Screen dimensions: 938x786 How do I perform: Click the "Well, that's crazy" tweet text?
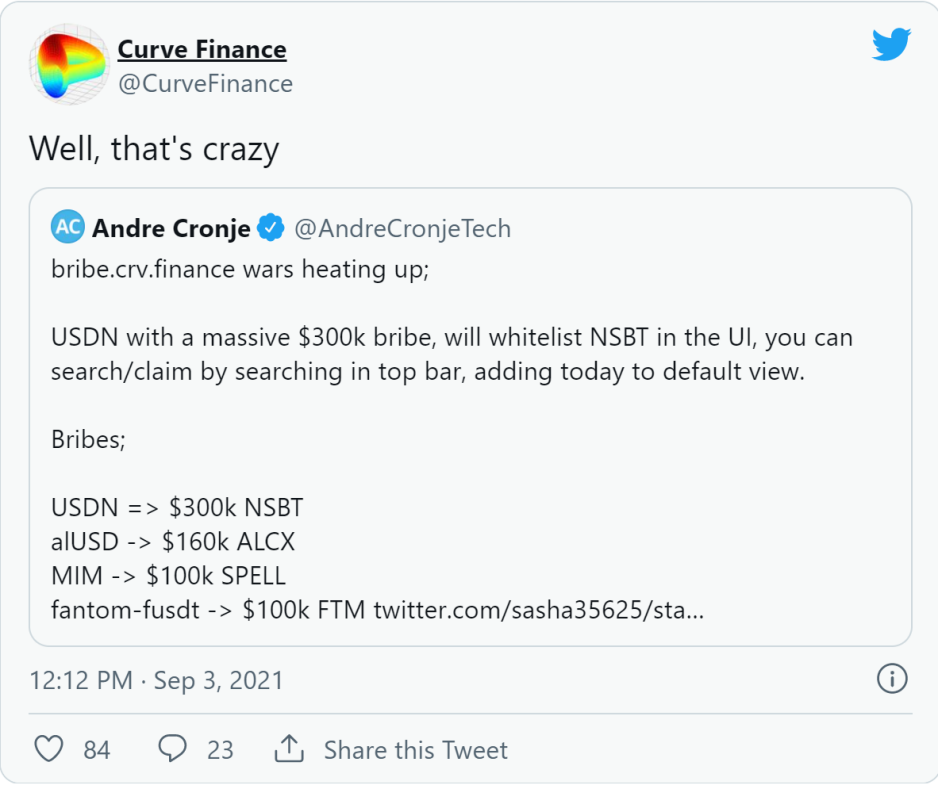(x=154, y=148)
